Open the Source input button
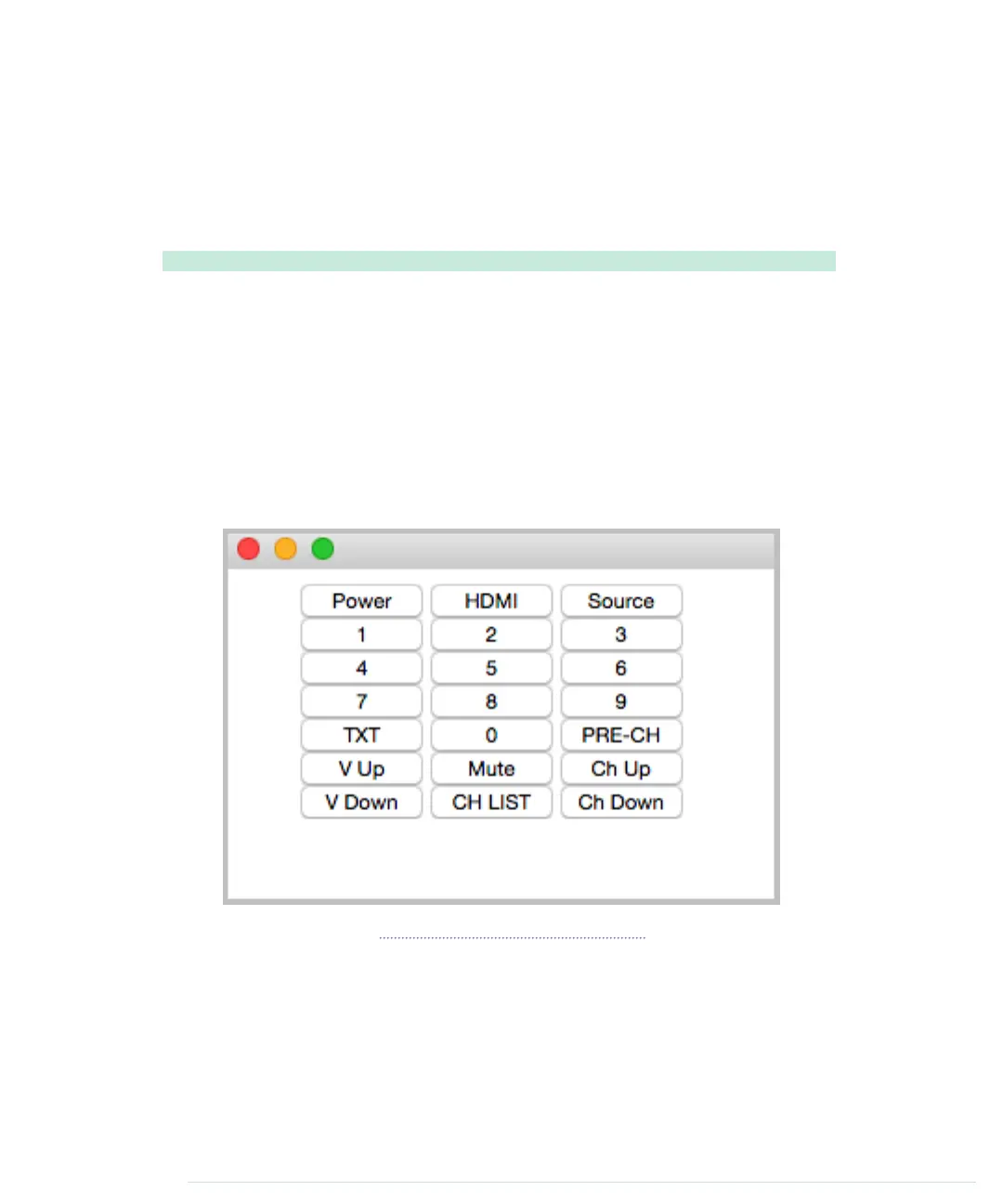Screen dimensions: 1003x1204 (621, 601)
